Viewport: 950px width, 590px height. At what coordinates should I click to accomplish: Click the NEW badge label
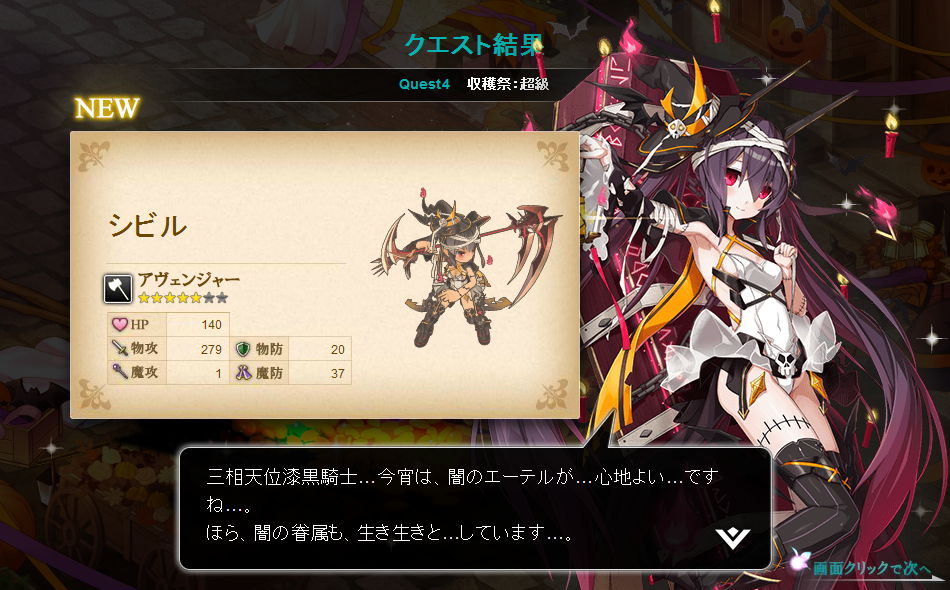pos(107,108)
